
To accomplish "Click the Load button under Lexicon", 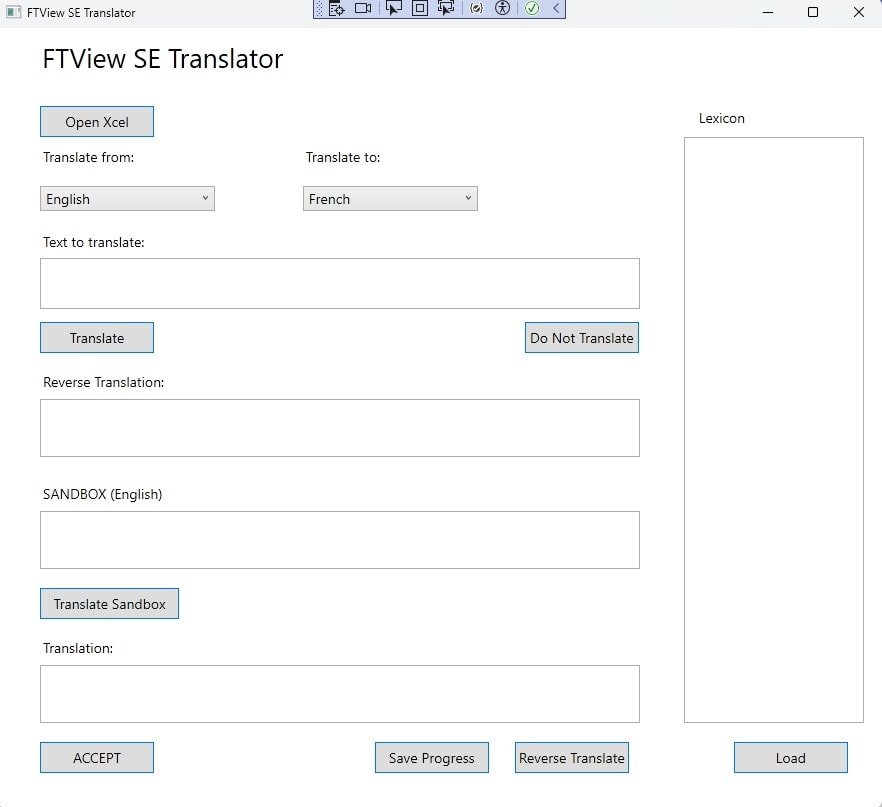I will click(x=790, y=758).
